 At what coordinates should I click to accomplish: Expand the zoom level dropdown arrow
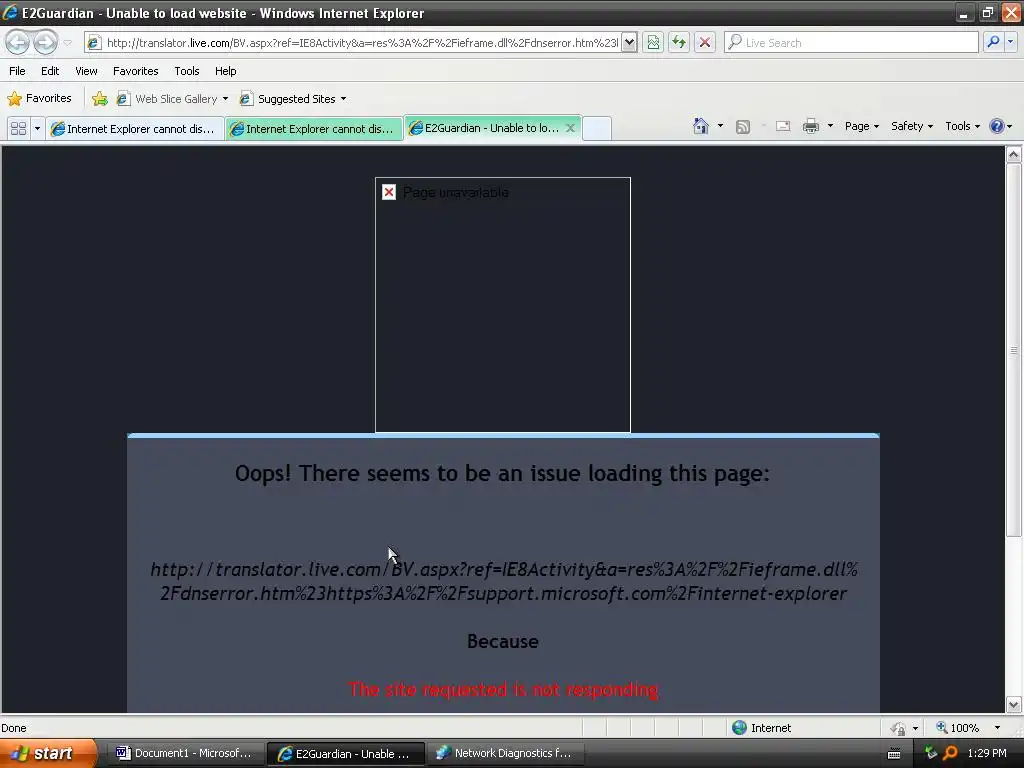997,728
